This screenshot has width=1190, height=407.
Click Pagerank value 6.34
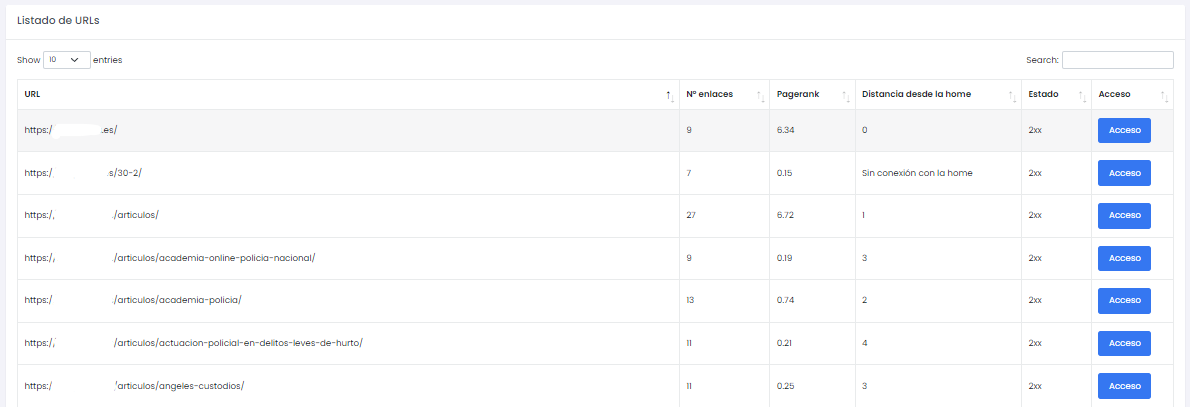[x=785, y=131]
